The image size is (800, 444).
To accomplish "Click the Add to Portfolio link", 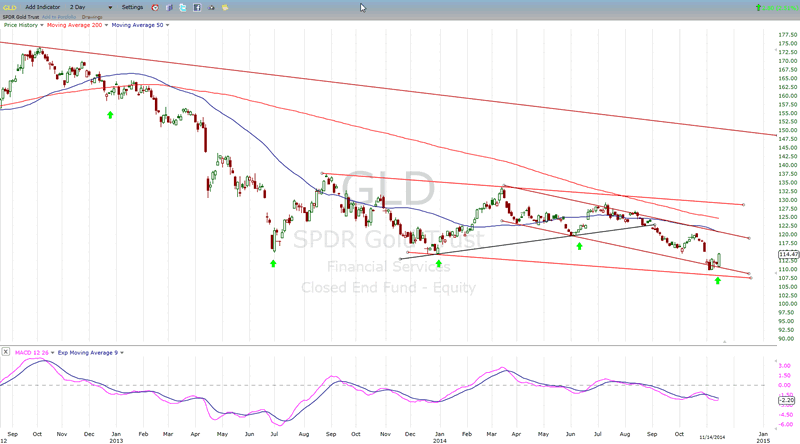I will pyautogui.click(x=59, y=17).
